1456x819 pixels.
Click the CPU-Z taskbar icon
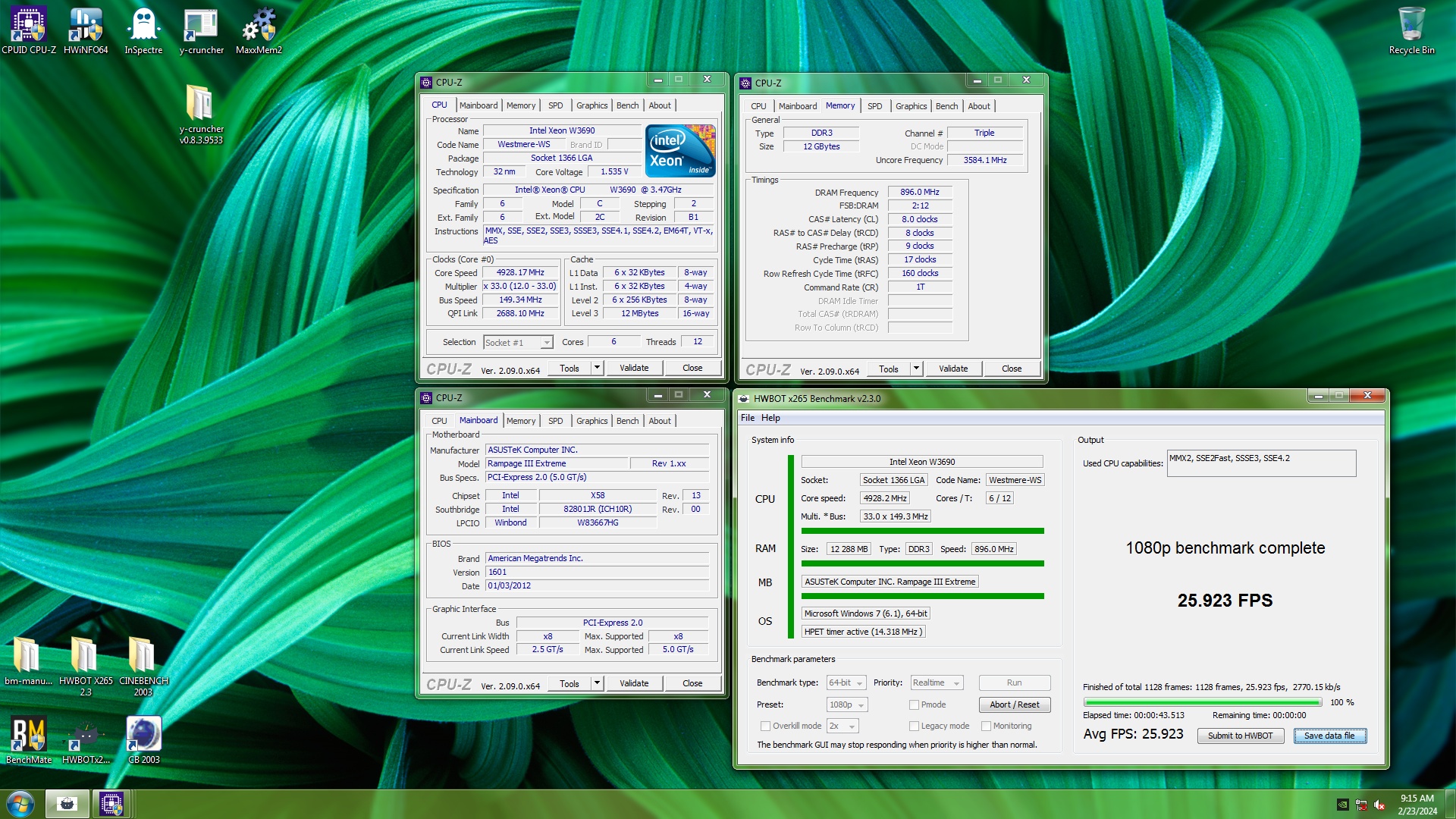point(111,804)
